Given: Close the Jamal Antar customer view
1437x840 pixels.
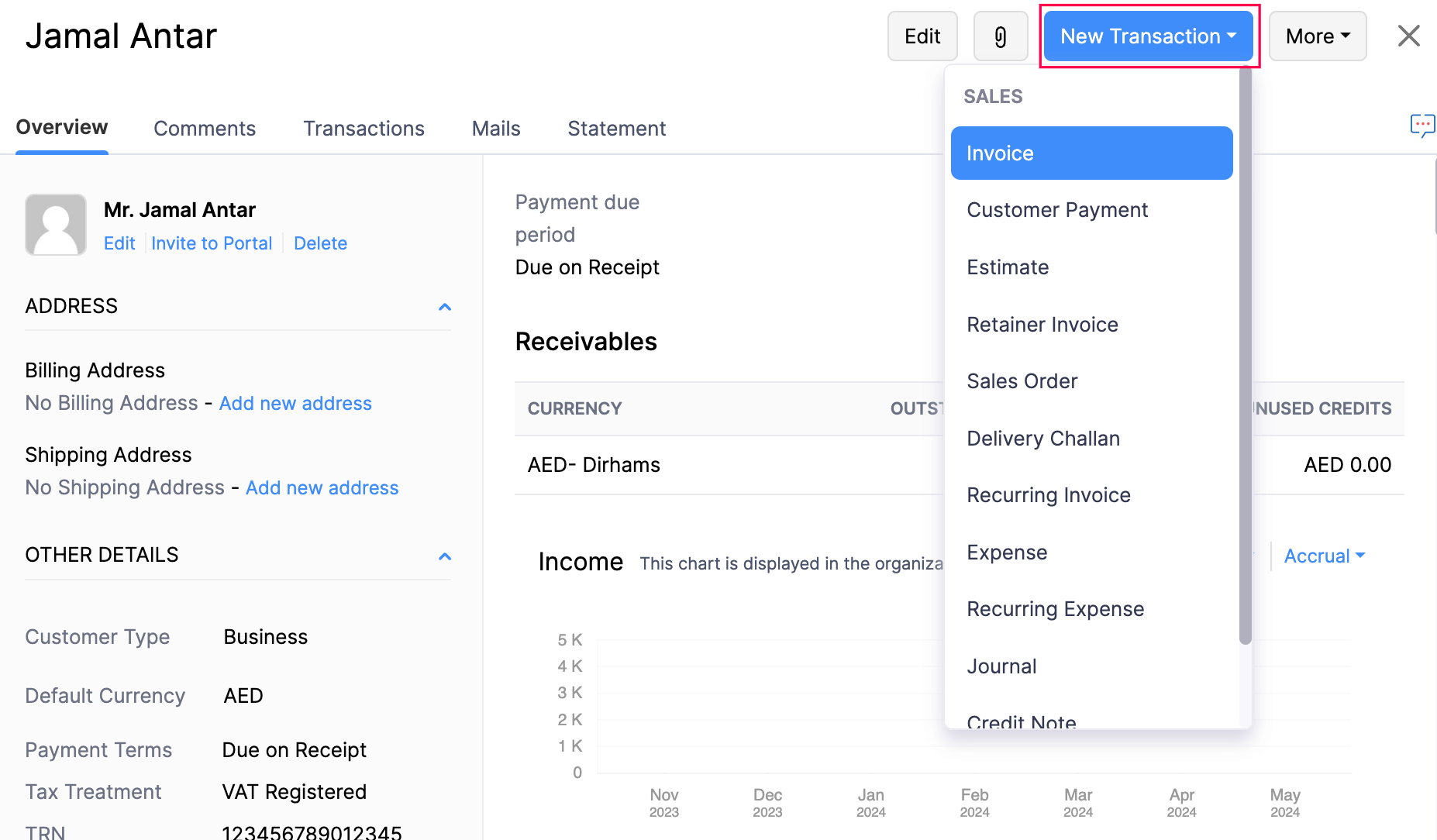Looking at the screenshot, I should pos(1408,36).
